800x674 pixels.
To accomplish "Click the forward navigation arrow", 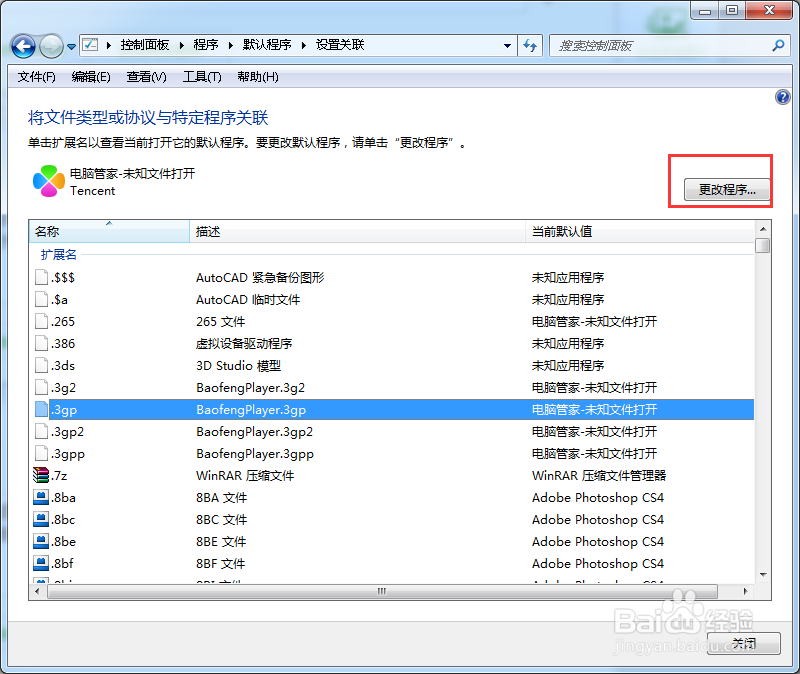I will click(x=50, y=45).
